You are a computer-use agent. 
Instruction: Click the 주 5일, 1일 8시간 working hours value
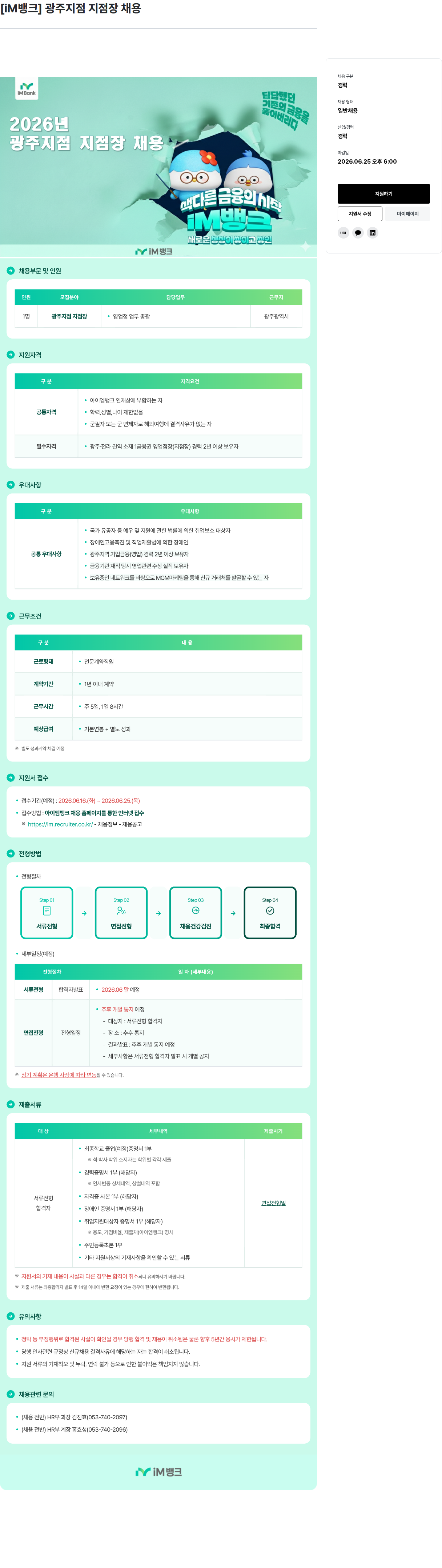(104, 707)
